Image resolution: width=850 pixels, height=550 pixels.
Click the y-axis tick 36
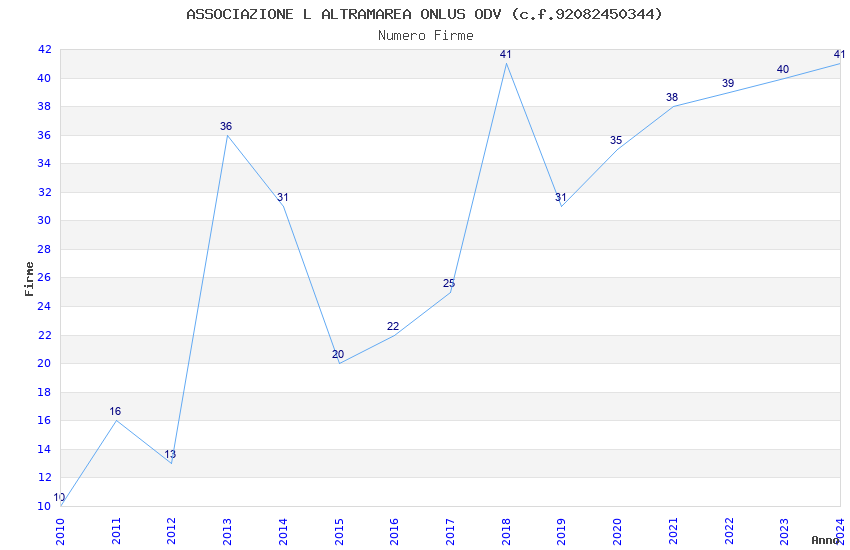(44, 135)
